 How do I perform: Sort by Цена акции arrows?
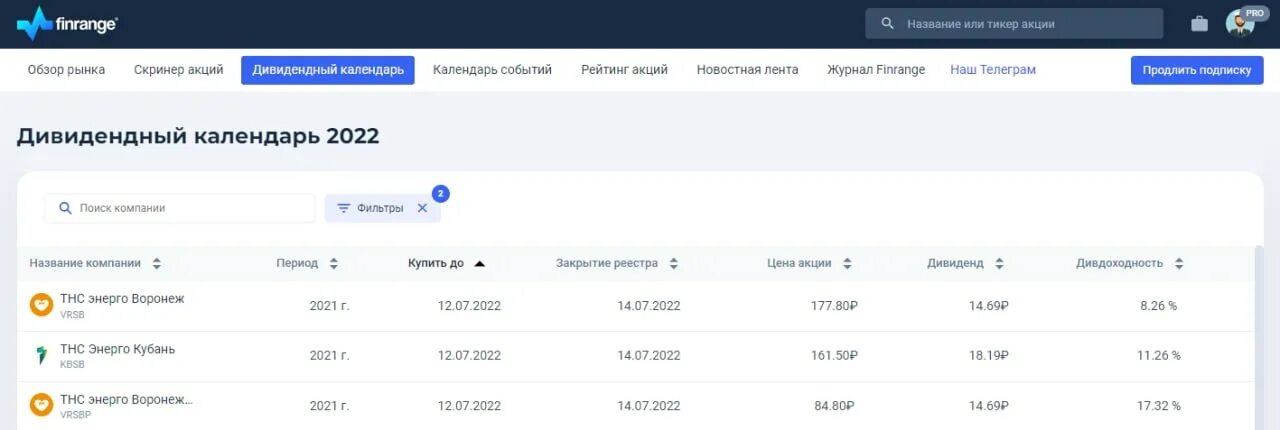[847, 263]
